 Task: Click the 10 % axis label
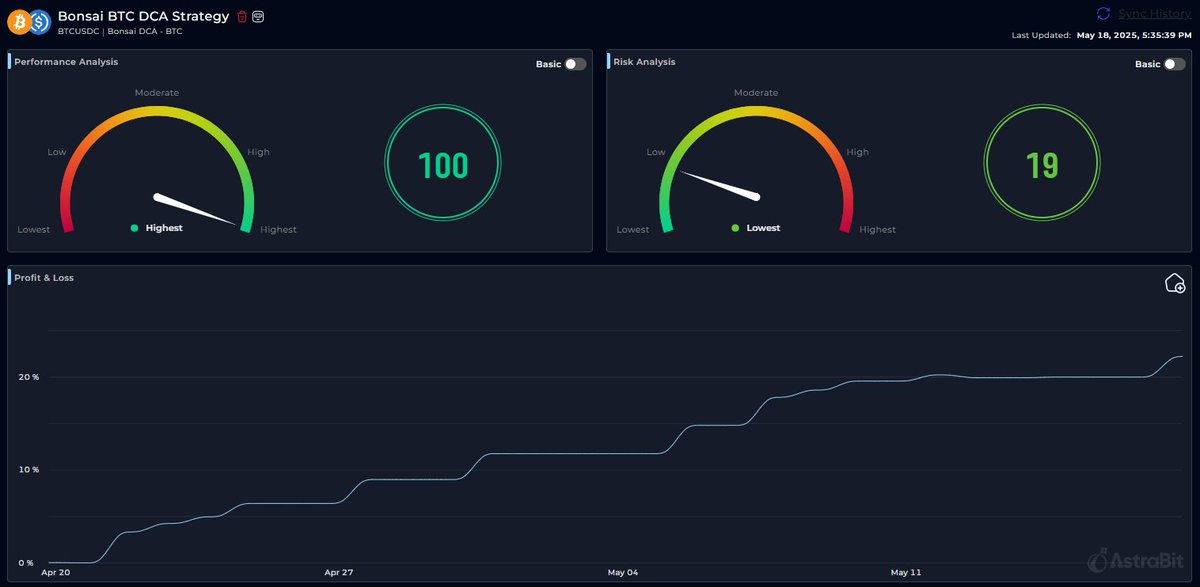point(28,470)
